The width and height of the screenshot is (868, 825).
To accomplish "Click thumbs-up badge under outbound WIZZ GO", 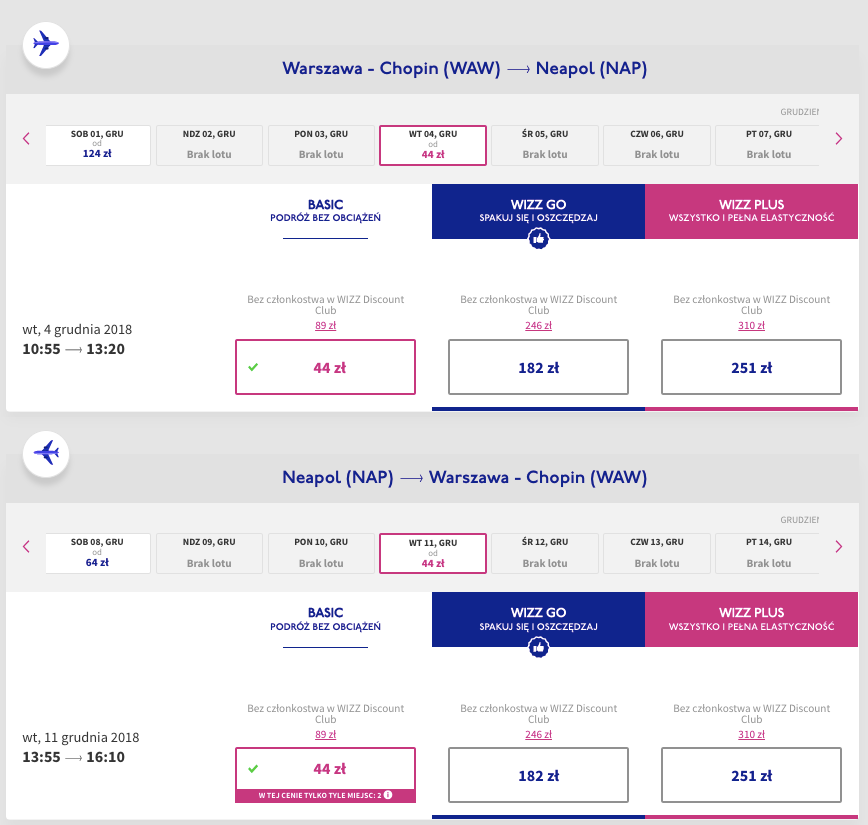I will click(538, 239).
